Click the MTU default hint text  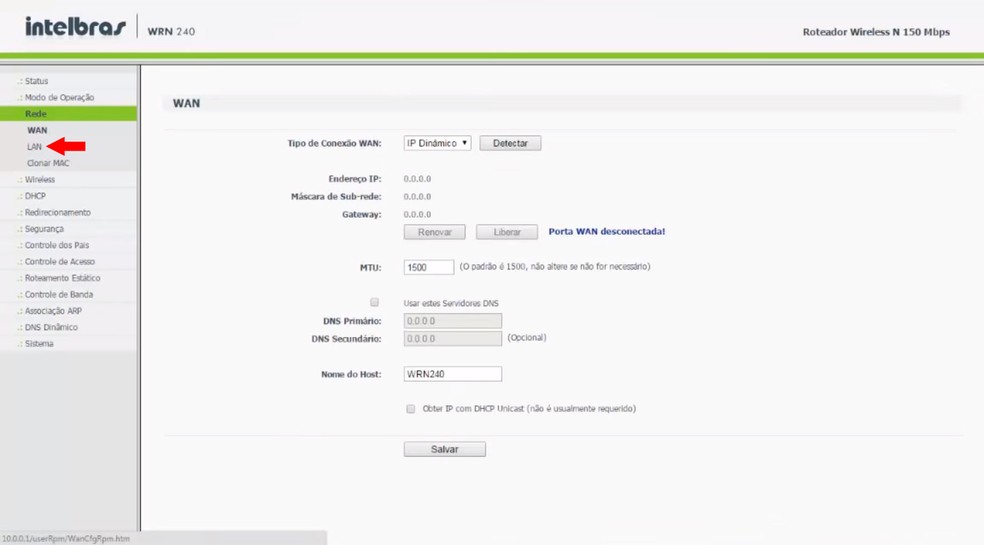point(555,266)
